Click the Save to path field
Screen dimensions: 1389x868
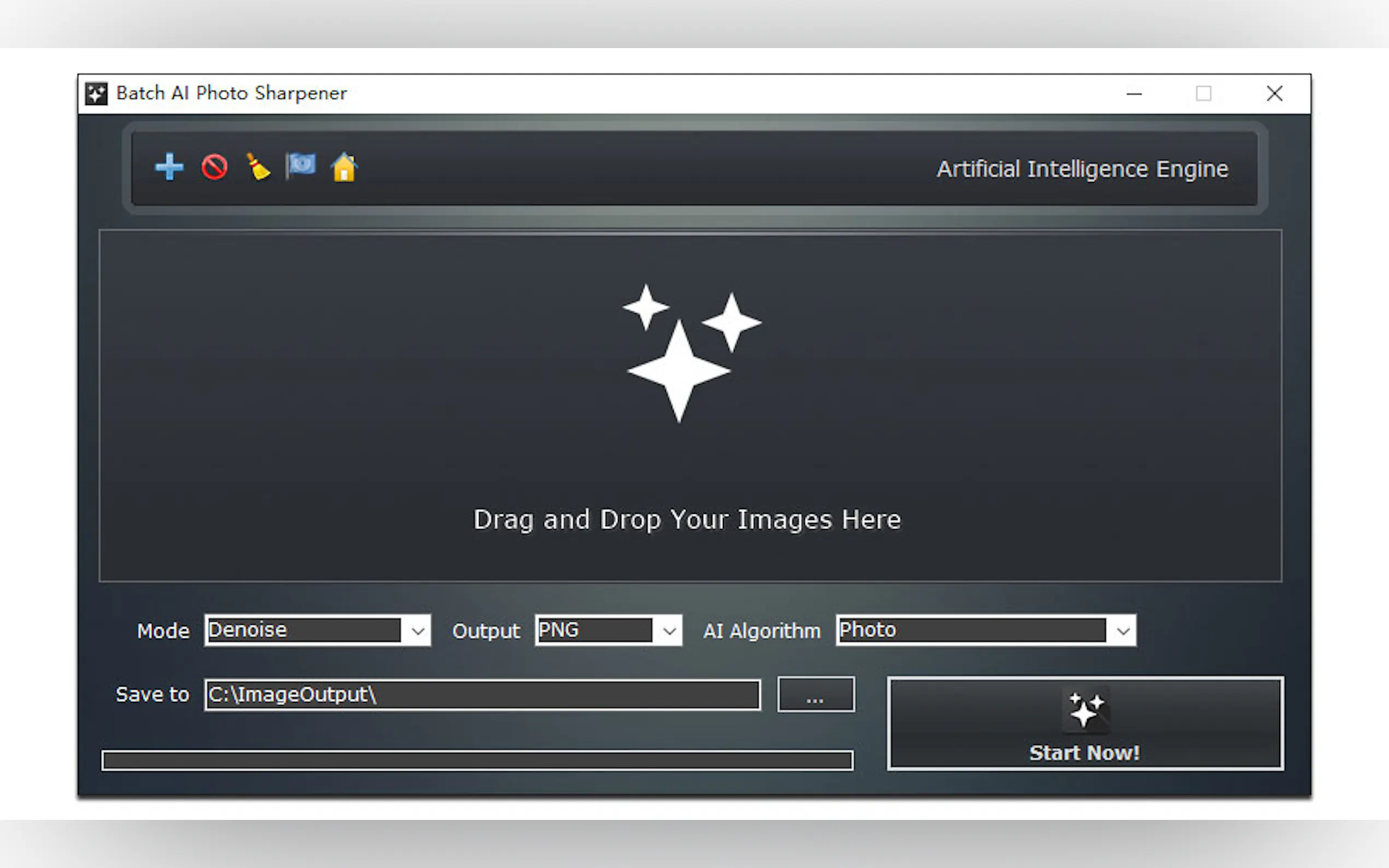pyautogui.click(x=482, y=695)
